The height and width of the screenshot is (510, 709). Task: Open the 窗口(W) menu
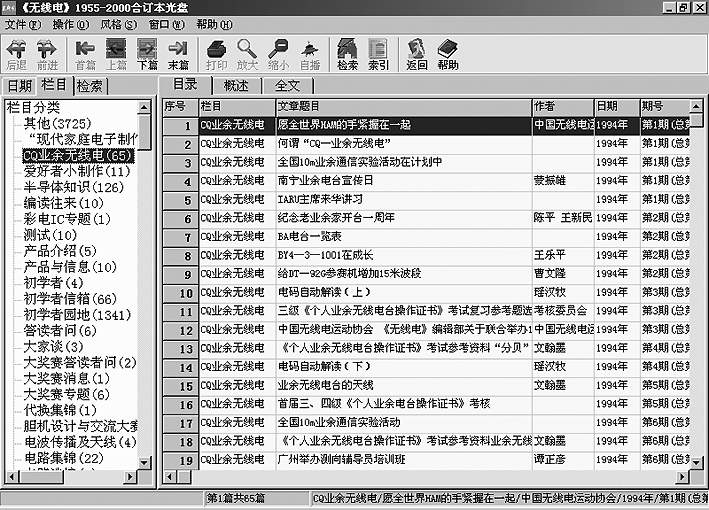point(167,24)
